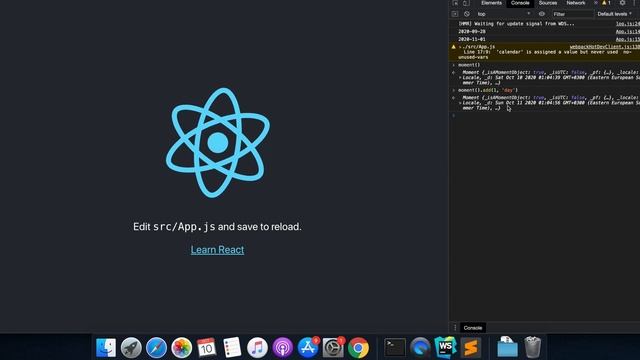Clear the console with the ban icon
Screen dimensions: 640x360
pos(467,14)
